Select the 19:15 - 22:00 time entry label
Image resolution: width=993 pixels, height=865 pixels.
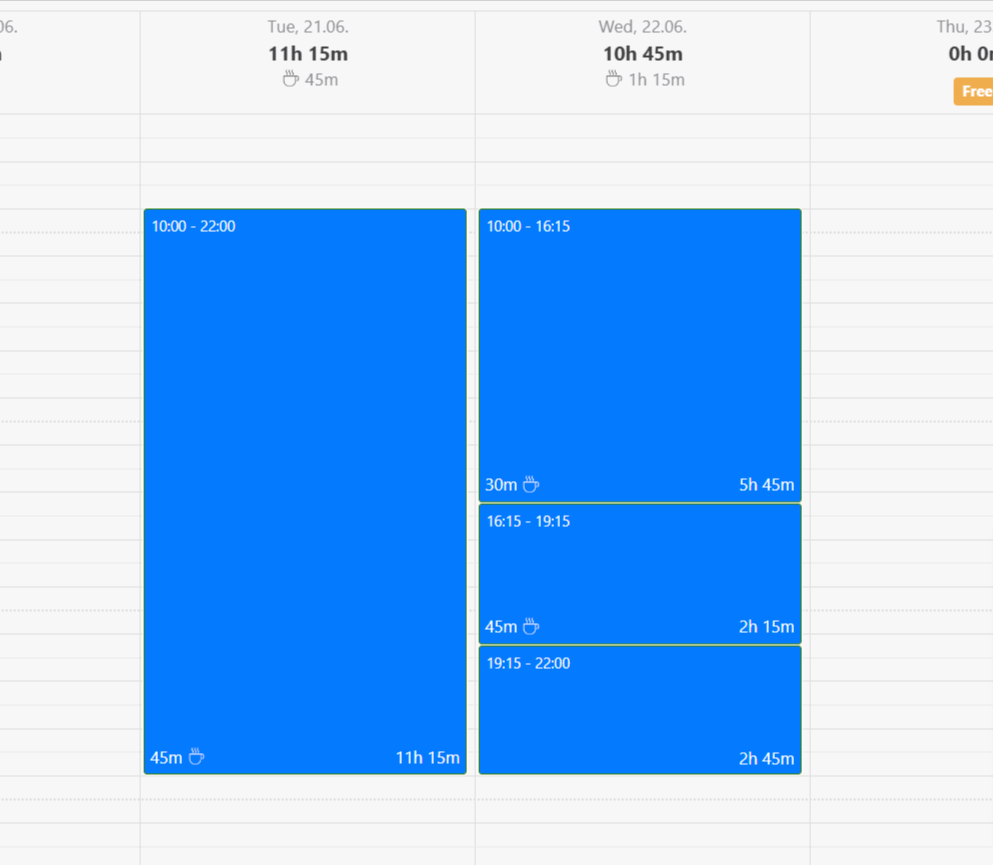click(528, 663)
